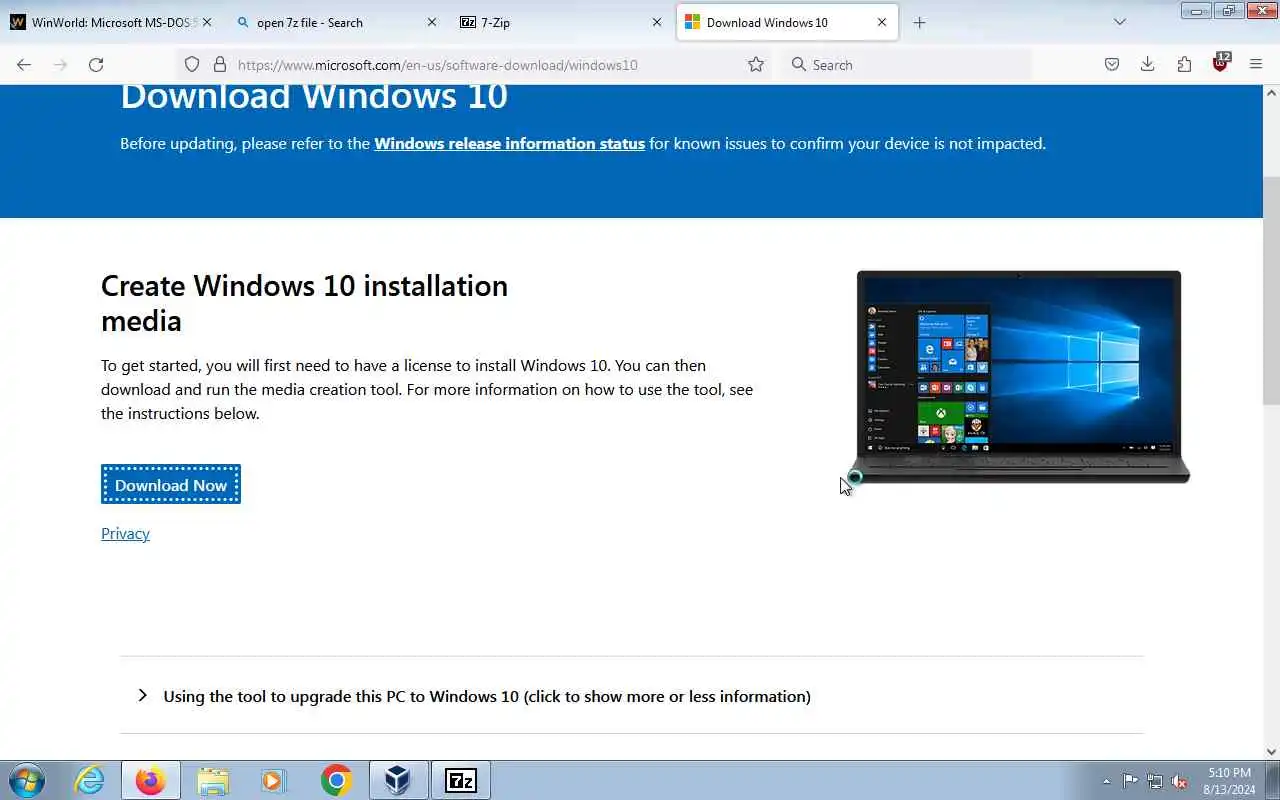Image resolution: width=1280 pixels, height=800 pixels.
Task: Go back to the previous page
Action: tap(24, 64)
